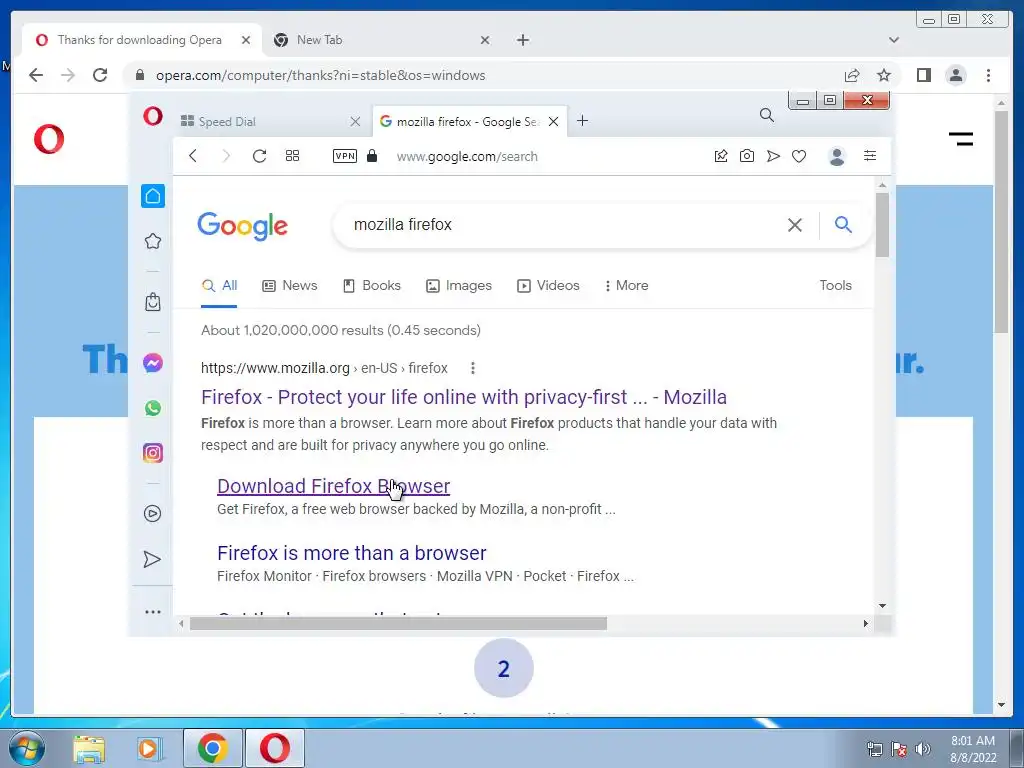Close the Speed Dial tab
This screenshot has width=1024, height=768.
[355, 121]
